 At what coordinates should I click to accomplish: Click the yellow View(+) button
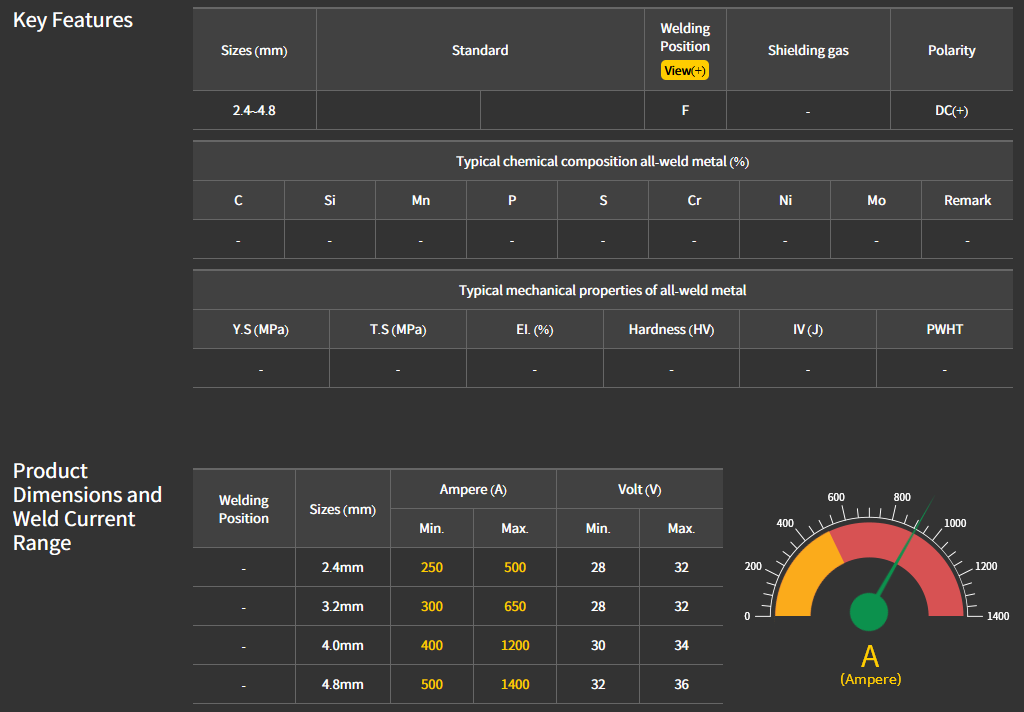685,71
